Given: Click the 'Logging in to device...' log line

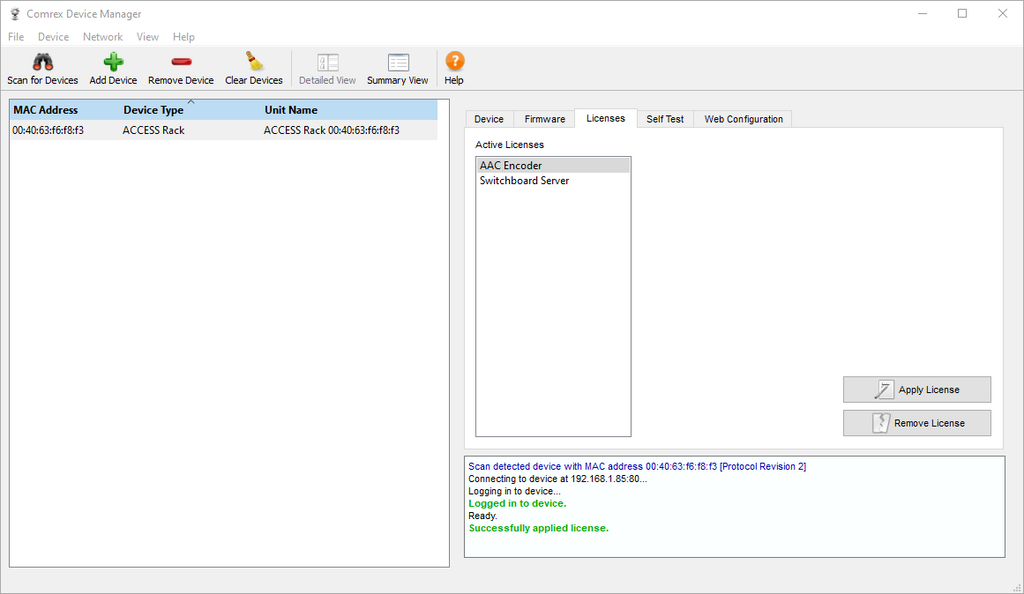Looking at the screenshot, I should pos(514,492).
